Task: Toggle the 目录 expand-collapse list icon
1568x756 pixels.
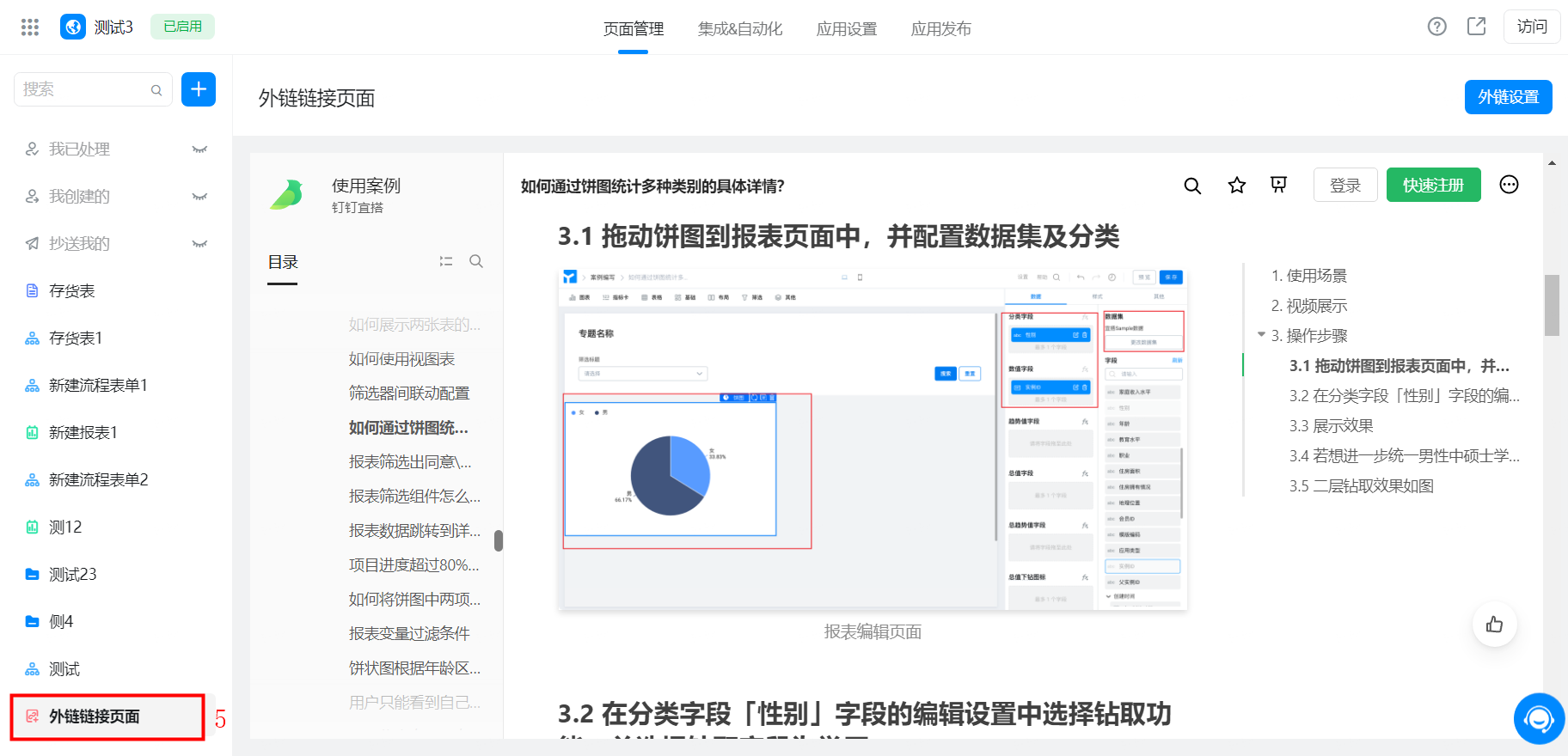Action: click(446, 261)
